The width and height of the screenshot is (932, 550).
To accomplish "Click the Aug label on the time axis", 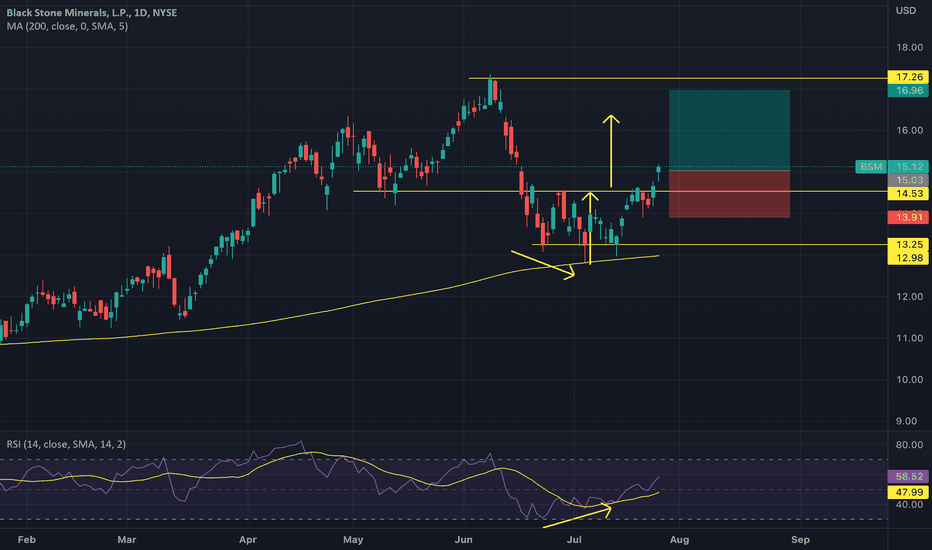I will 679,540.
